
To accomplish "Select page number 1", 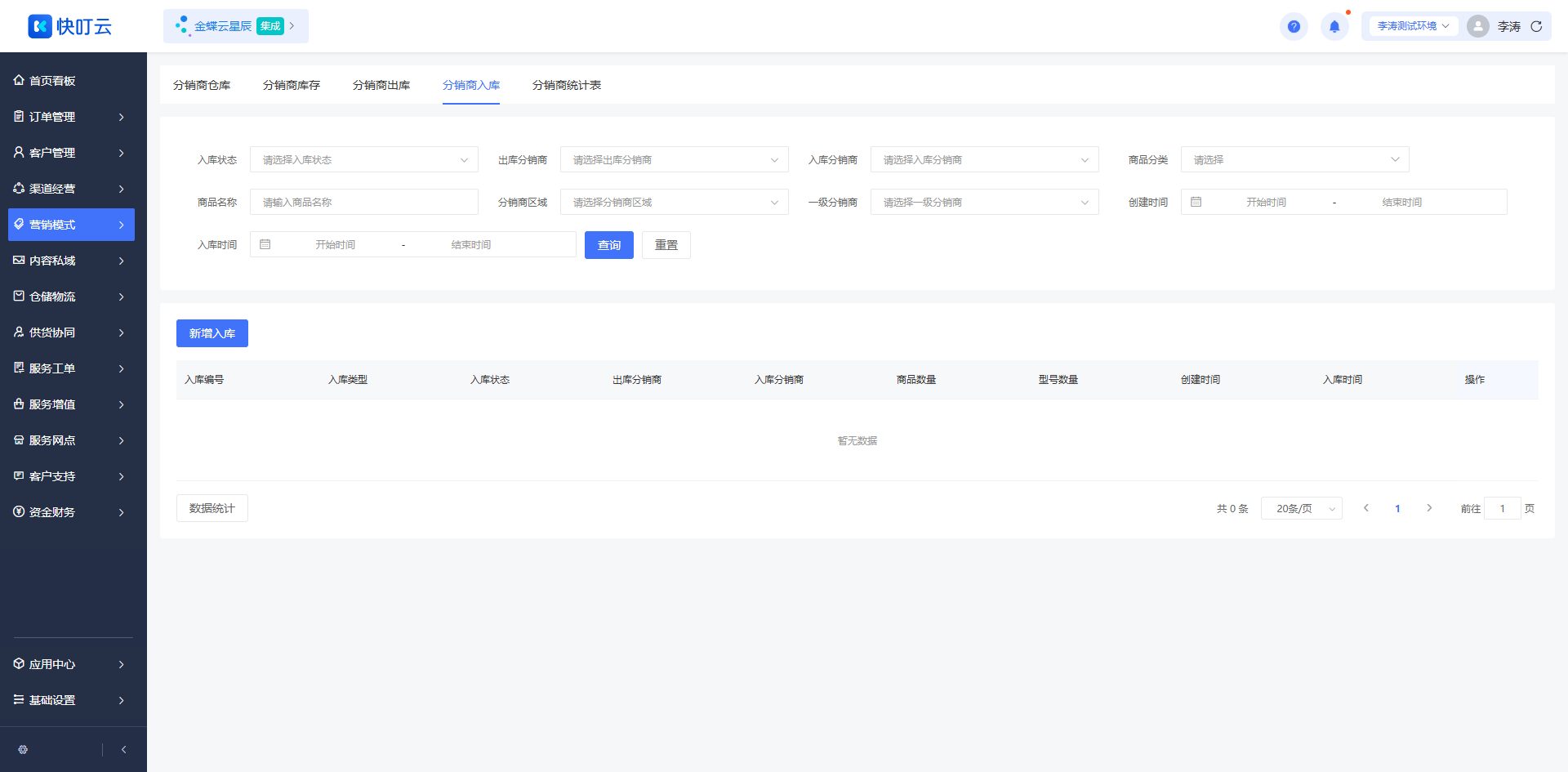I will point(1397,508).
